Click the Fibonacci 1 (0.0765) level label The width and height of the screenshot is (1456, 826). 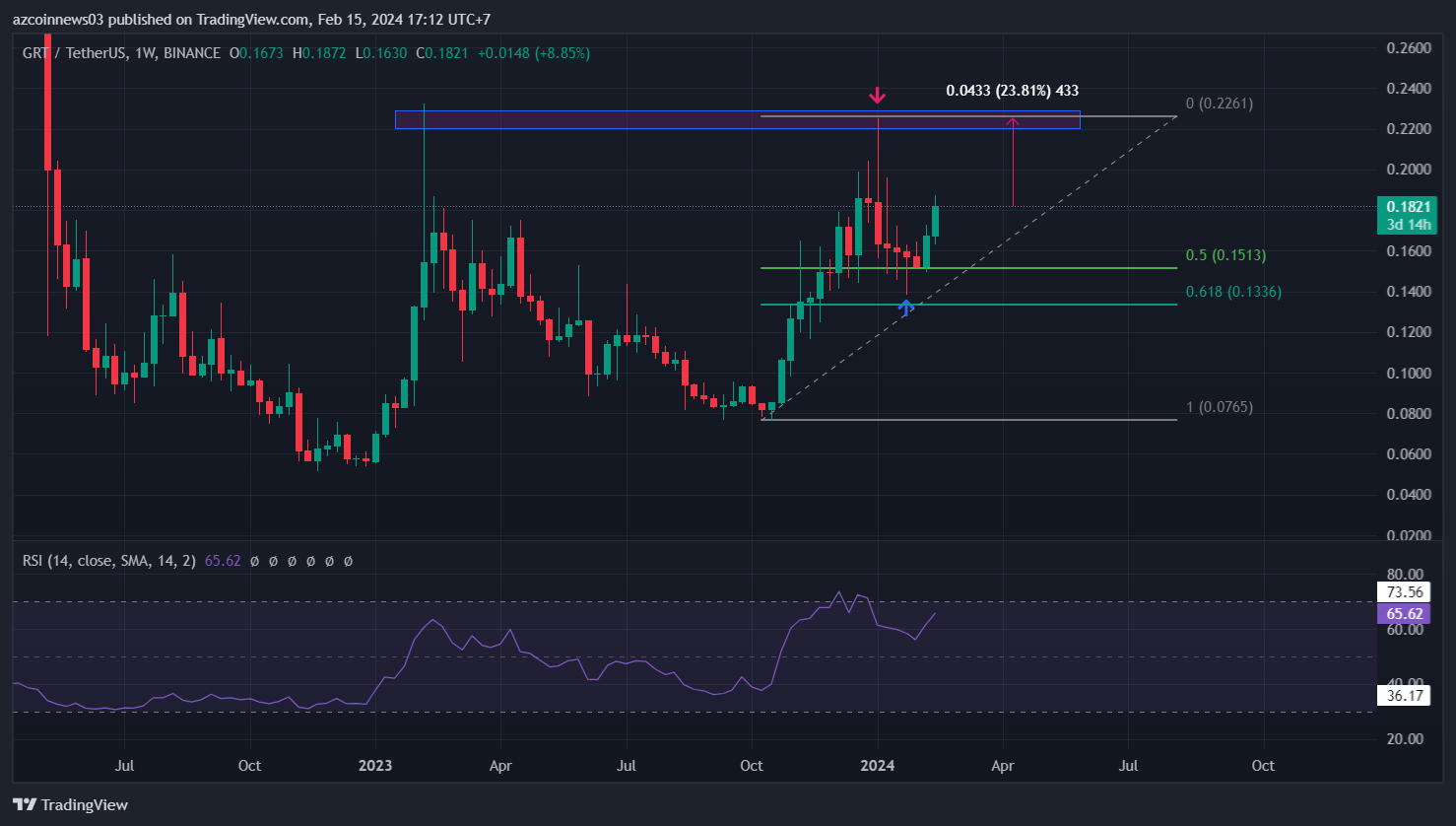1219,407
